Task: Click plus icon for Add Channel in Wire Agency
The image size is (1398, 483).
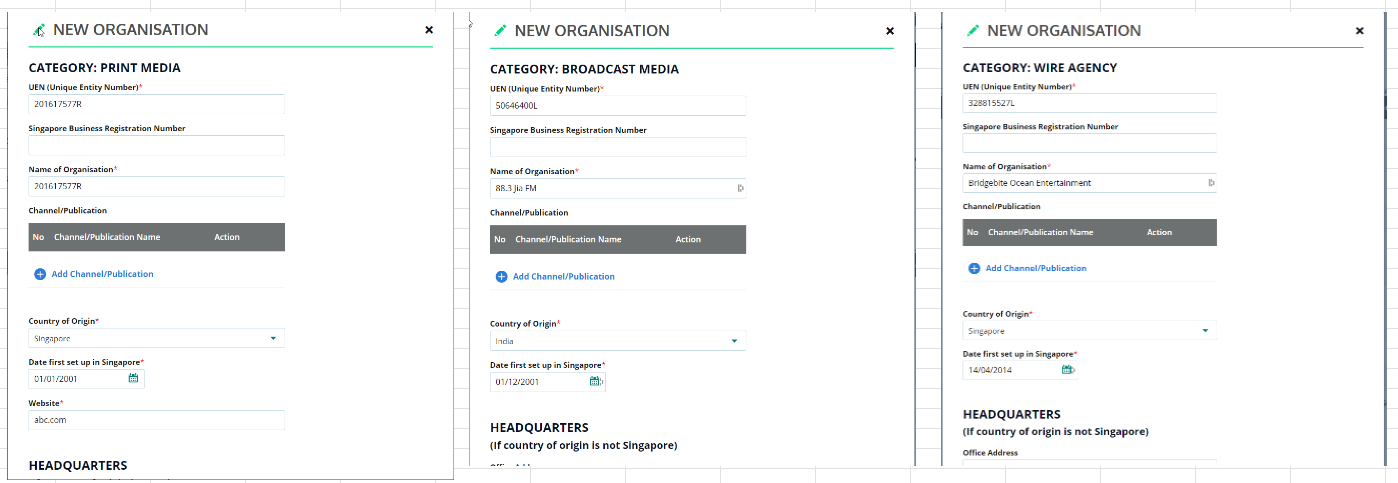Action: [974, 268]
